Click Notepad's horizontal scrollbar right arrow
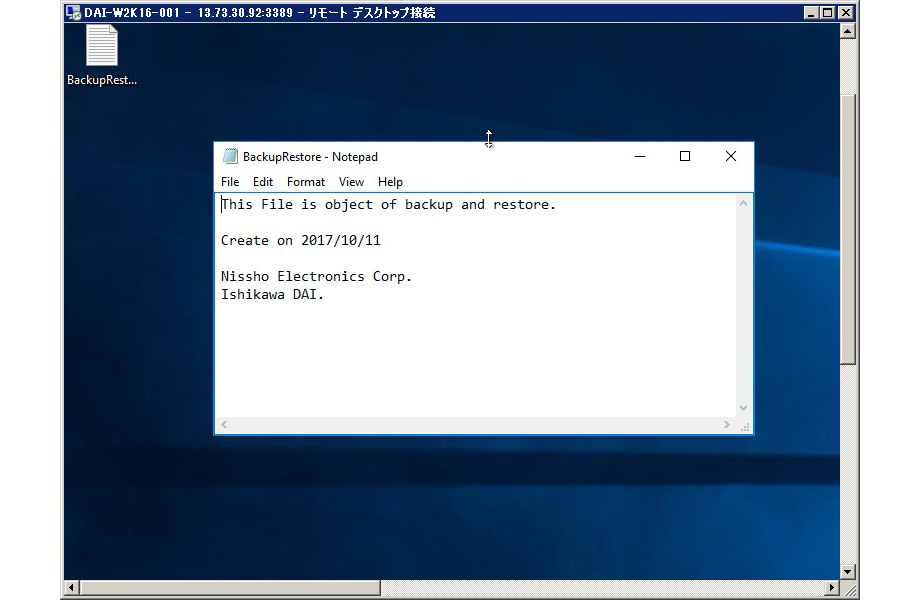The image size is (920, 600). click(x=727, y=425)
